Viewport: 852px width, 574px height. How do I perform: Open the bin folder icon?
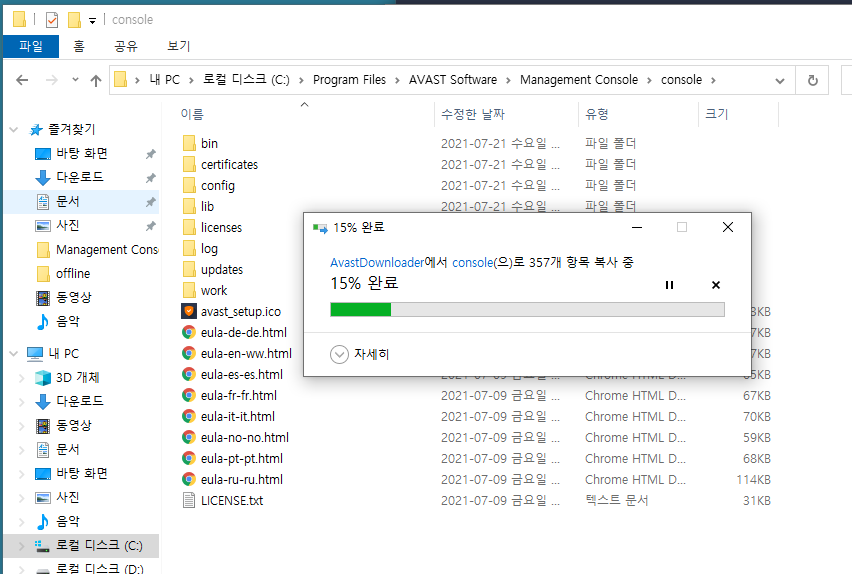tap(189, 144)
